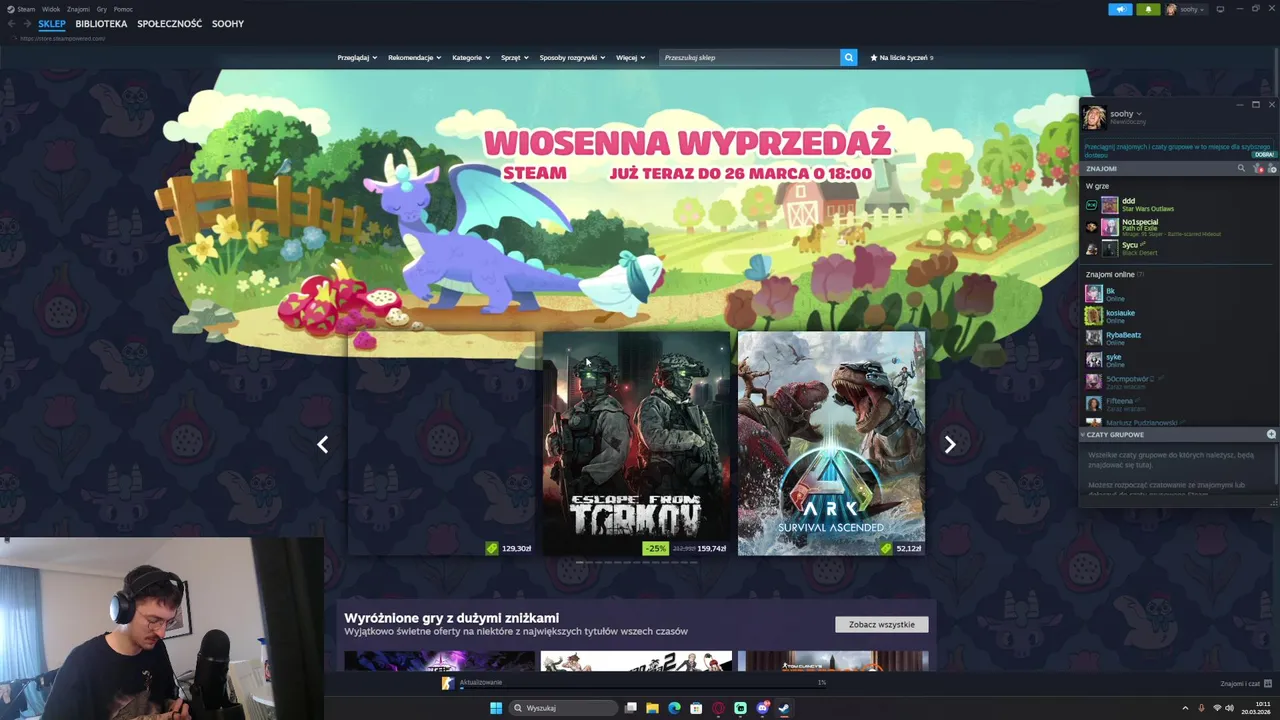This screenshot has width=1280, height=720.
Task: Expand the Rekomendacje dropdown
Action: click(414, 57)
